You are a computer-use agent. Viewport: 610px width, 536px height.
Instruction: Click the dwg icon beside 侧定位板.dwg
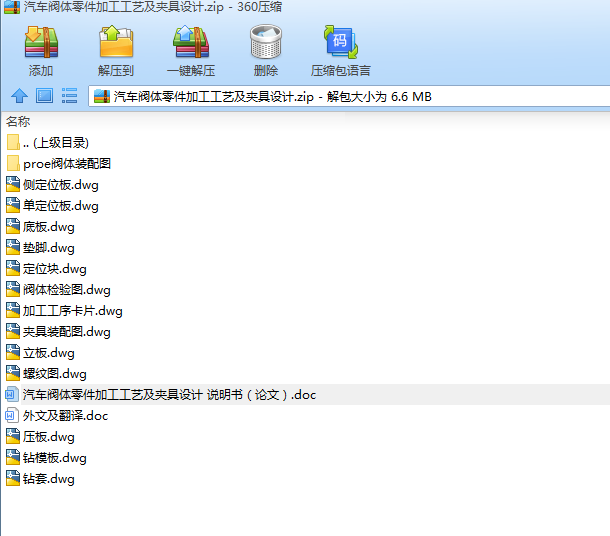pyautogui.click(x=13, y=184)
